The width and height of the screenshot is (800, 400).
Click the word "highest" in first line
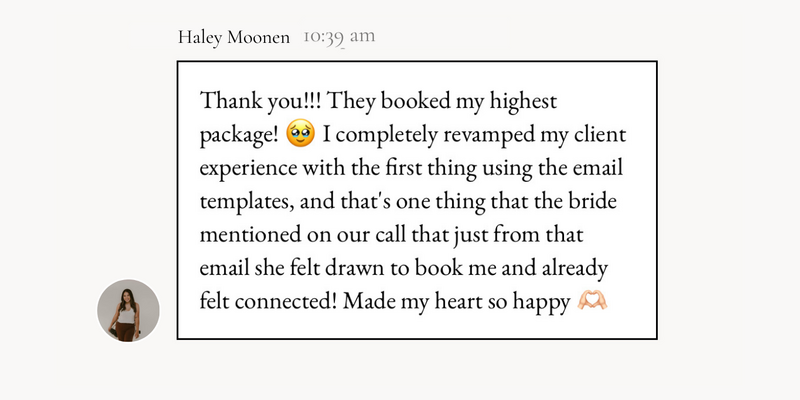(x=523, y=101)
